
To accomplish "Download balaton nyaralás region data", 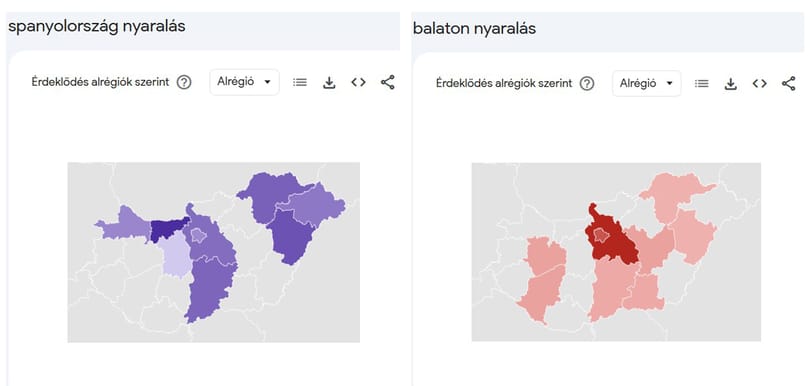I will [730, 84].
